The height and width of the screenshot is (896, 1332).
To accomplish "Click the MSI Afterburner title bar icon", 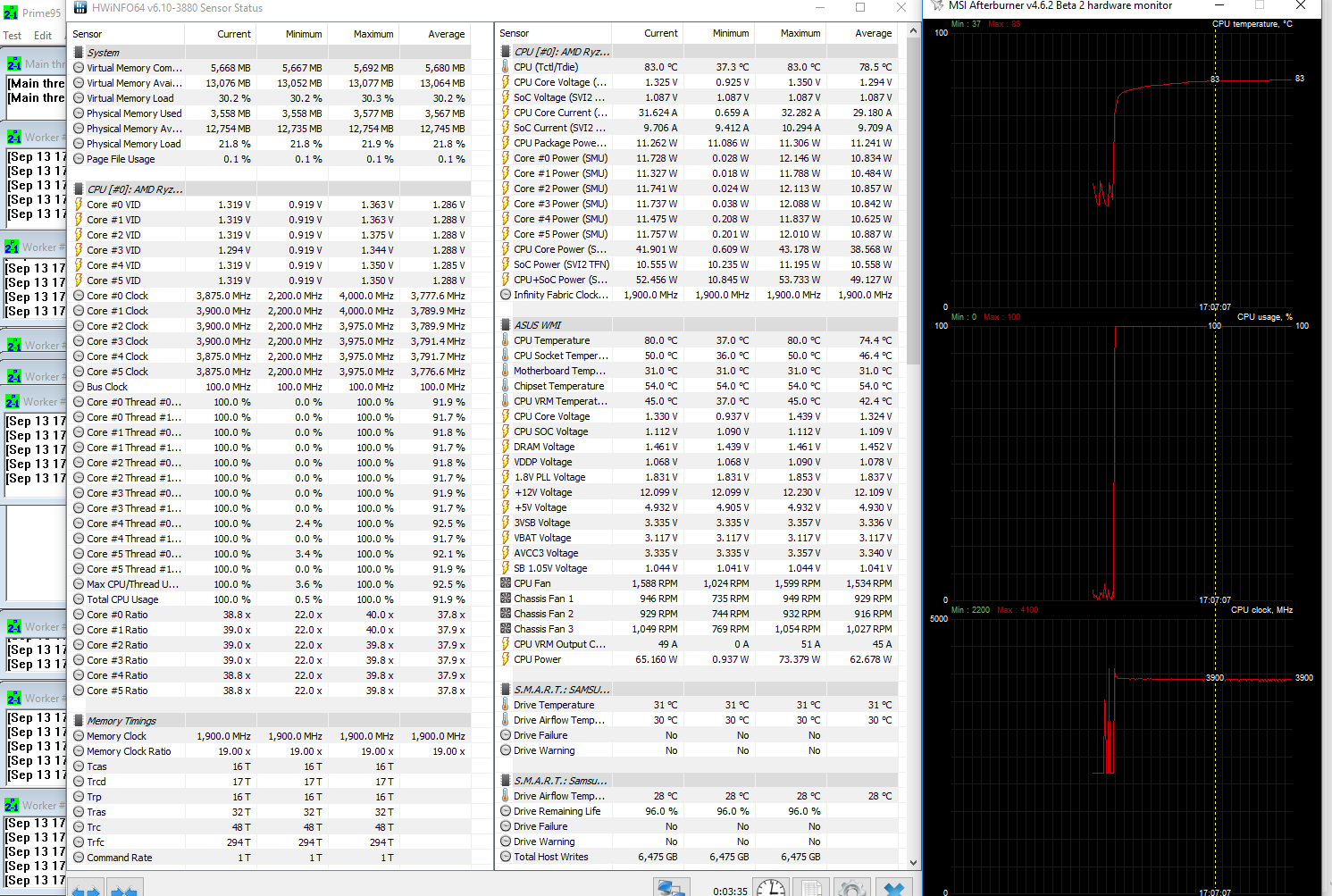I will [x=937, y=6].
